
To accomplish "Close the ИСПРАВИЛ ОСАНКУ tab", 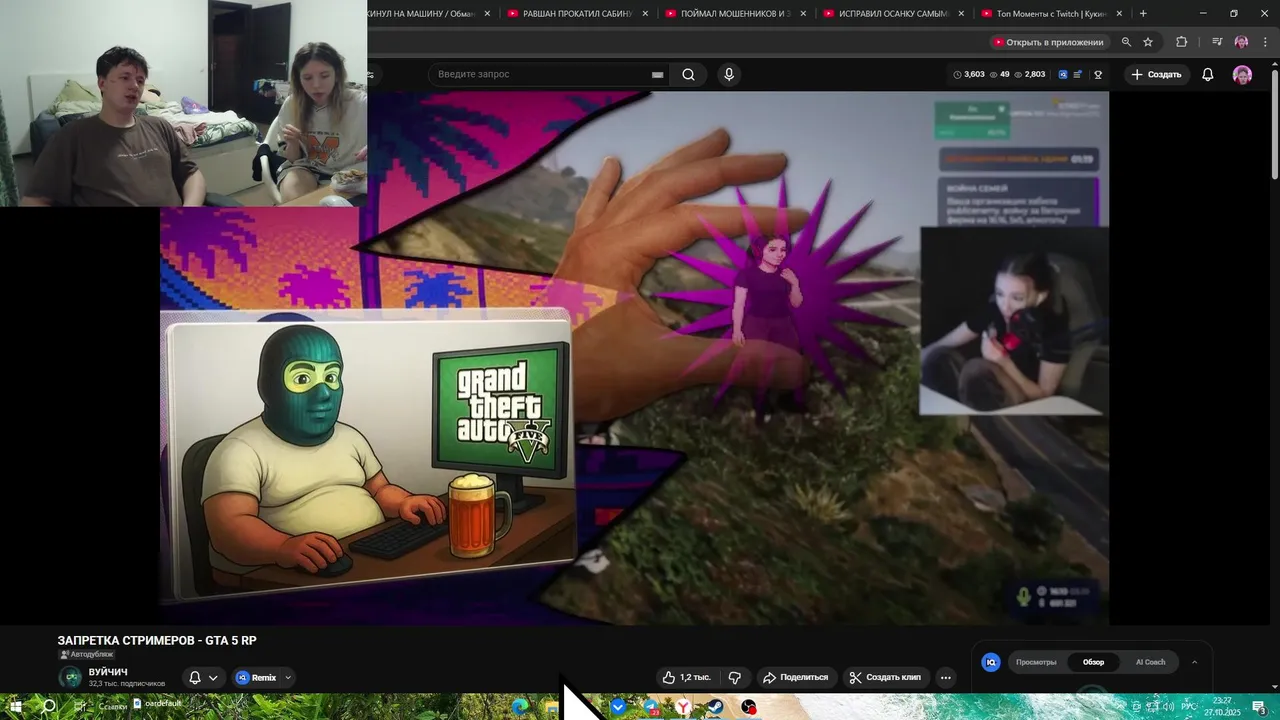I will click(x=961, y=13).
